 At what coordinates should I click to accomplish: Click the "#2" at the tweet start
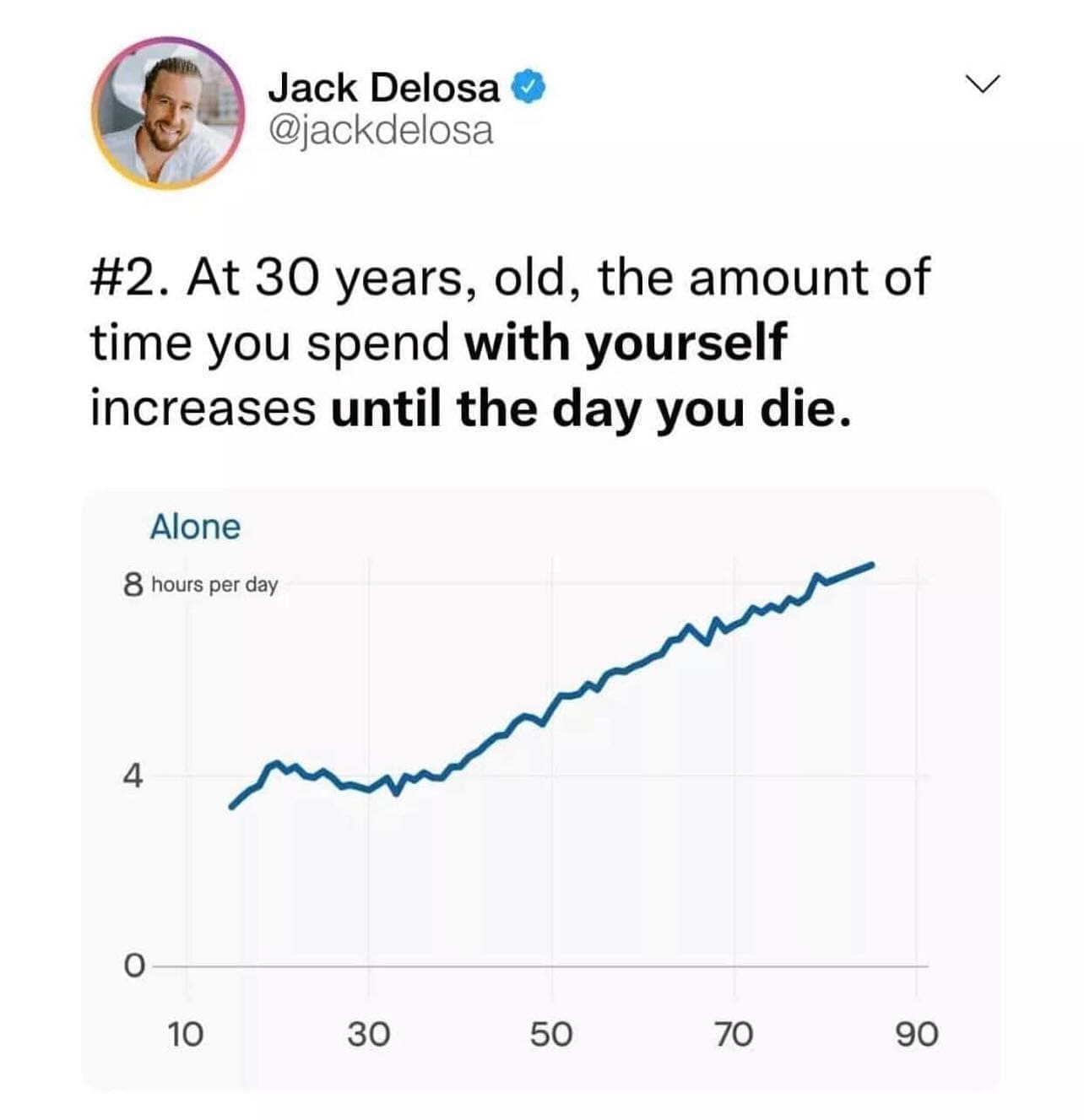coord(121,278)
